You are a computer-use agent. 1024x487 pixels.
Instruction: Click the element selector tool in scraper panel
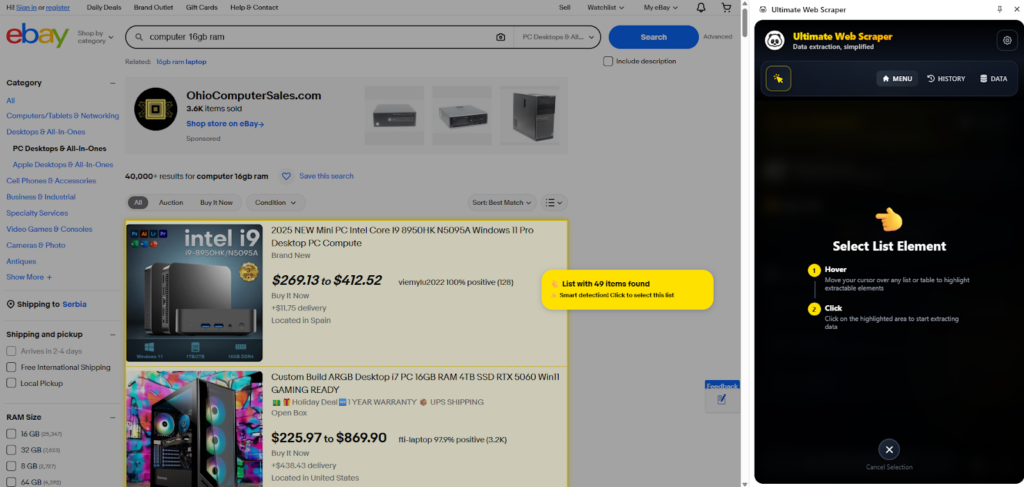[x=778, y=78]
